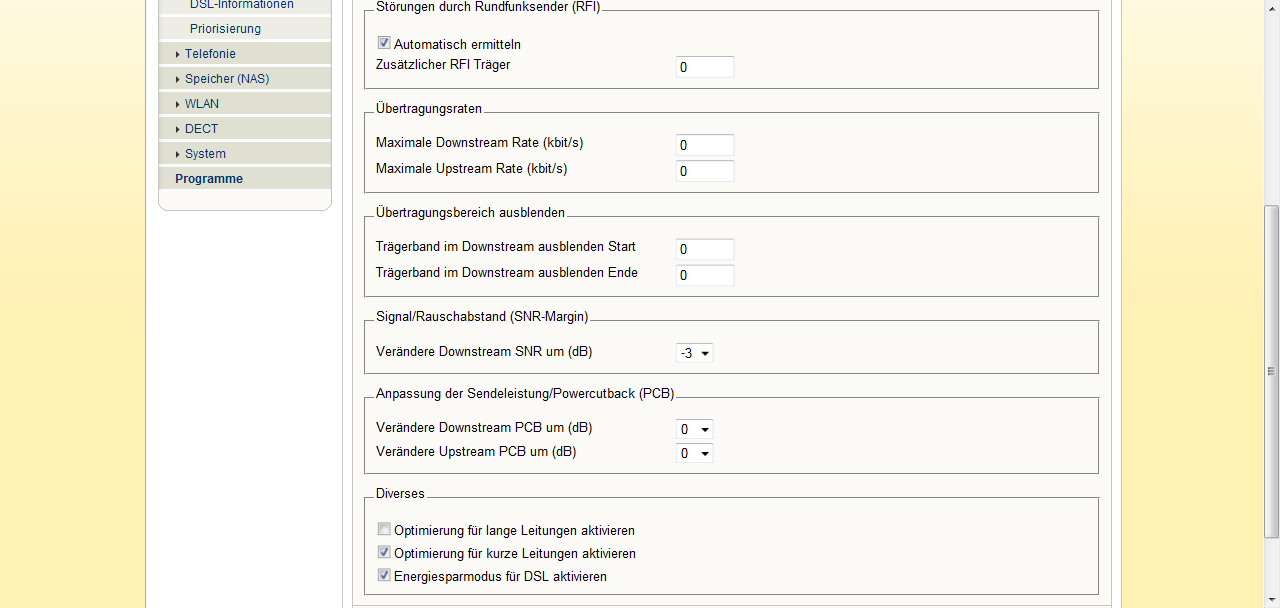This screenshot has height=608, width=1280.
Task: Click the page's vertical scrollbar thumb
Action: tap(1271, 370)
